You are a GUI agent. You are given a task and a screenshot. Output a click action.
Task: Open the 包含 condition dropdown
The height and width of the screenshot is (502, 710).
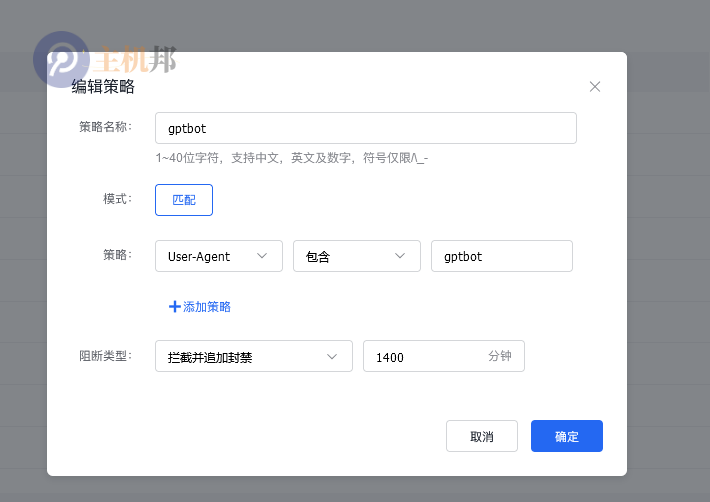click(357, 256)
